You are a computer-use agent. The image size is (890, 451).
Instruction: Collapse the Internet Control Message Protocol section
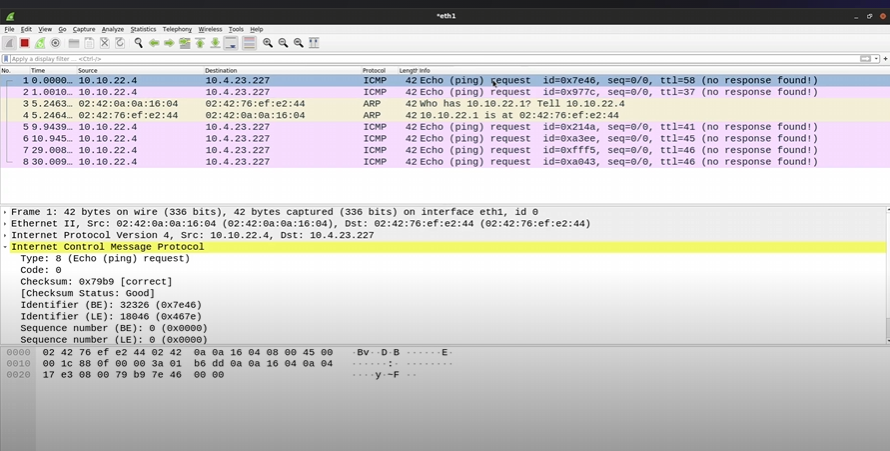(5, 246)
